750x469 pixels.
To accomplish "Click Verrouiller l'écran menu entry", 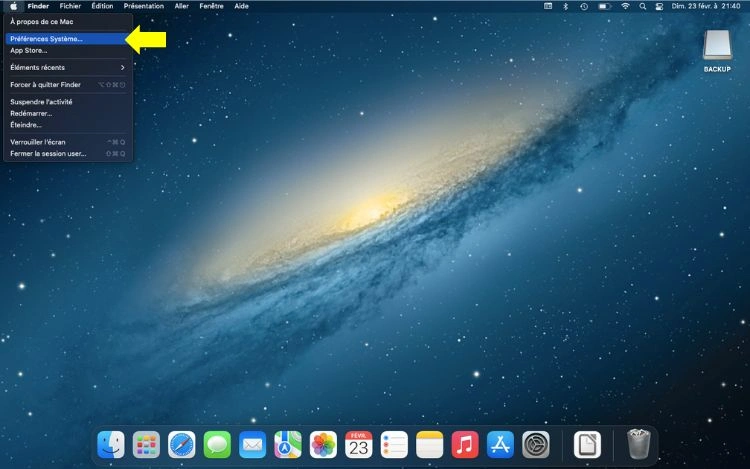I will pyautogui.click(x=38, y=142).
